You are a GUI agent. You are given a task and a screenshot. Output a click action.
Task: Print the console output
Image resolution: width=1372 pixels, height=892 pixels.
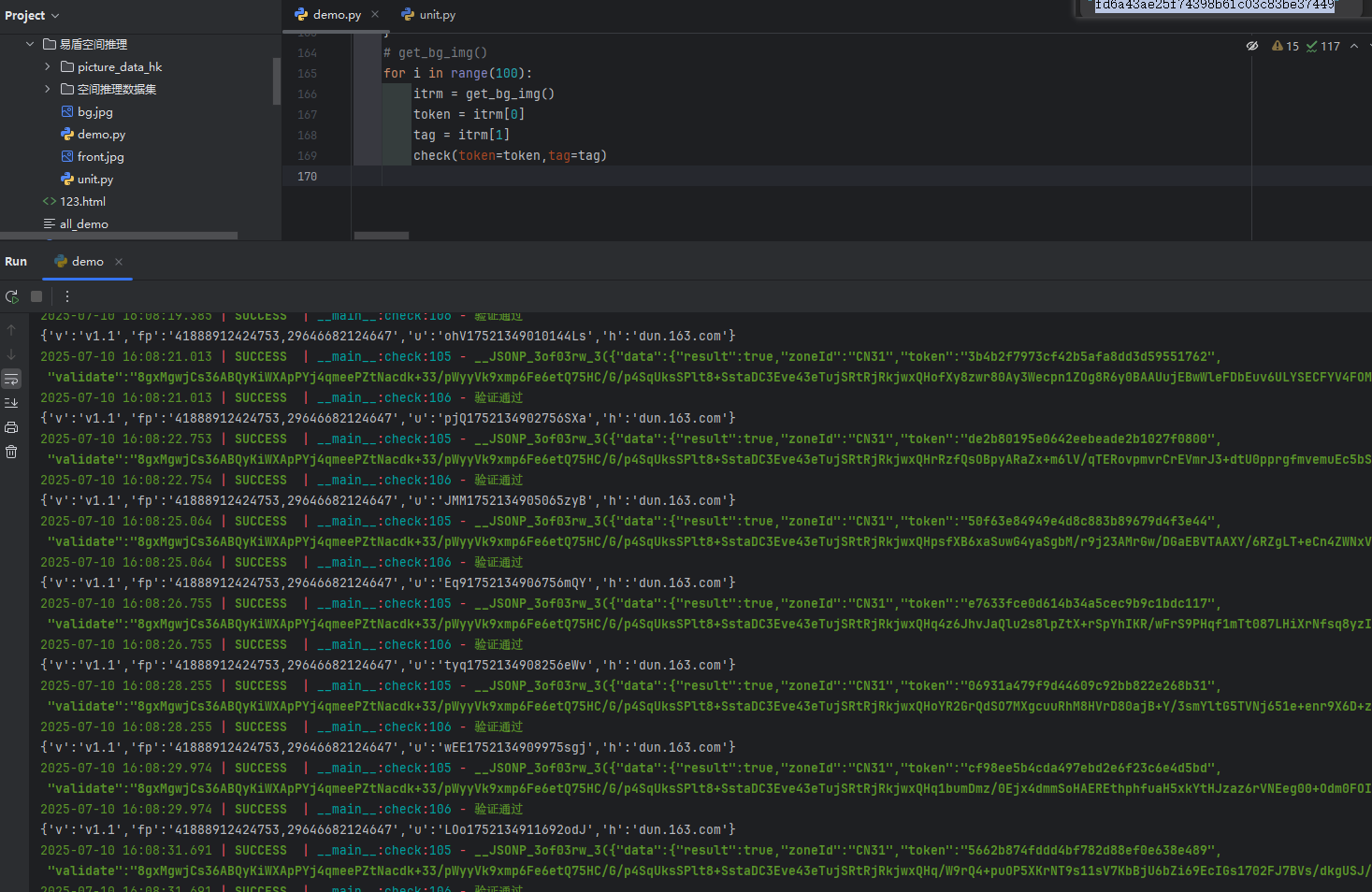tap(11, 427)
